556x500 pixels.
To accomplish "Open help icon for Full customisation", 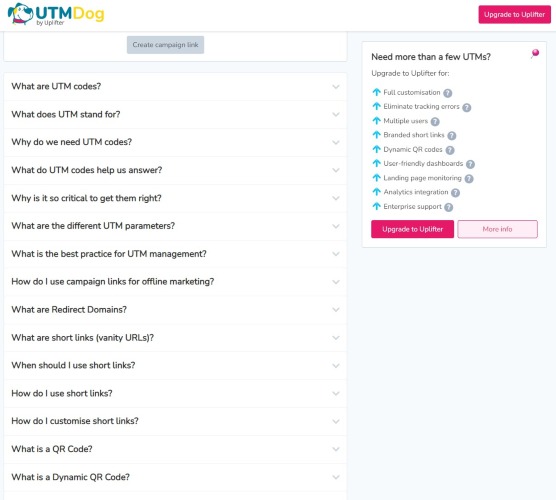I will (448, 93).
